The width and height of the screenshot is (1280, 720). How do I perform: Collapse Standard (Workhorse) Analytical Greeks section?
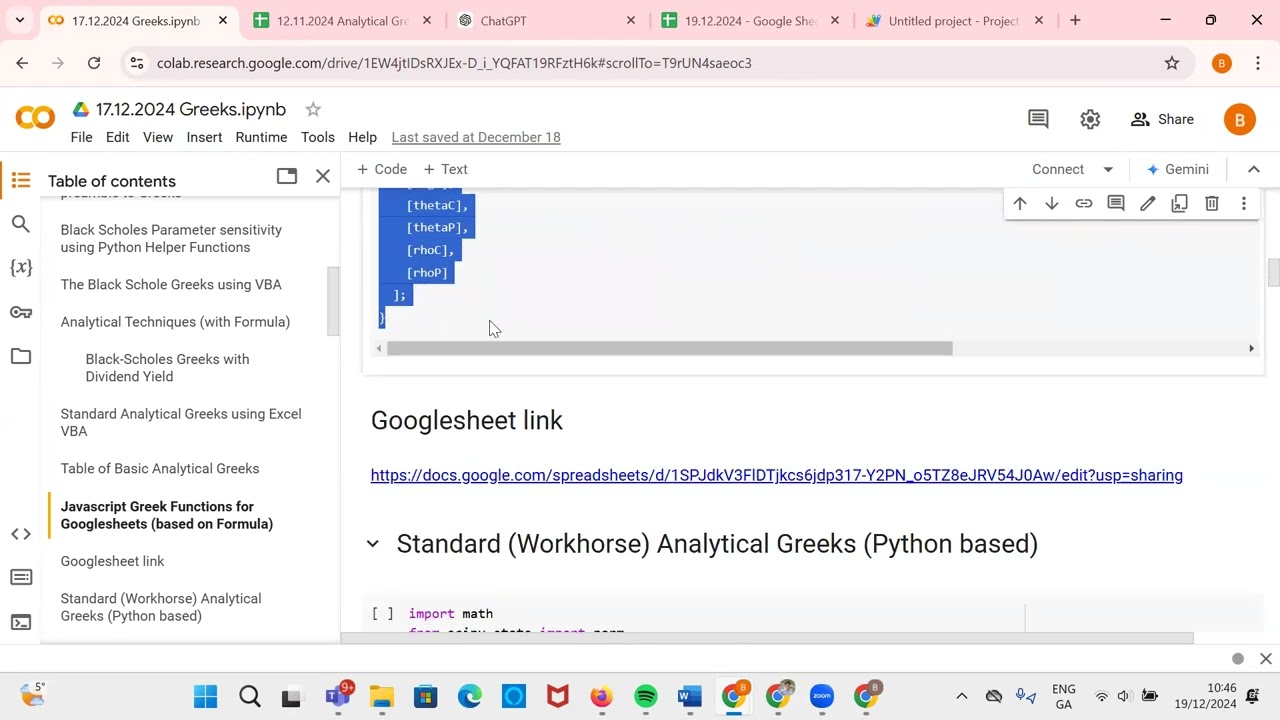coord(373,544)
